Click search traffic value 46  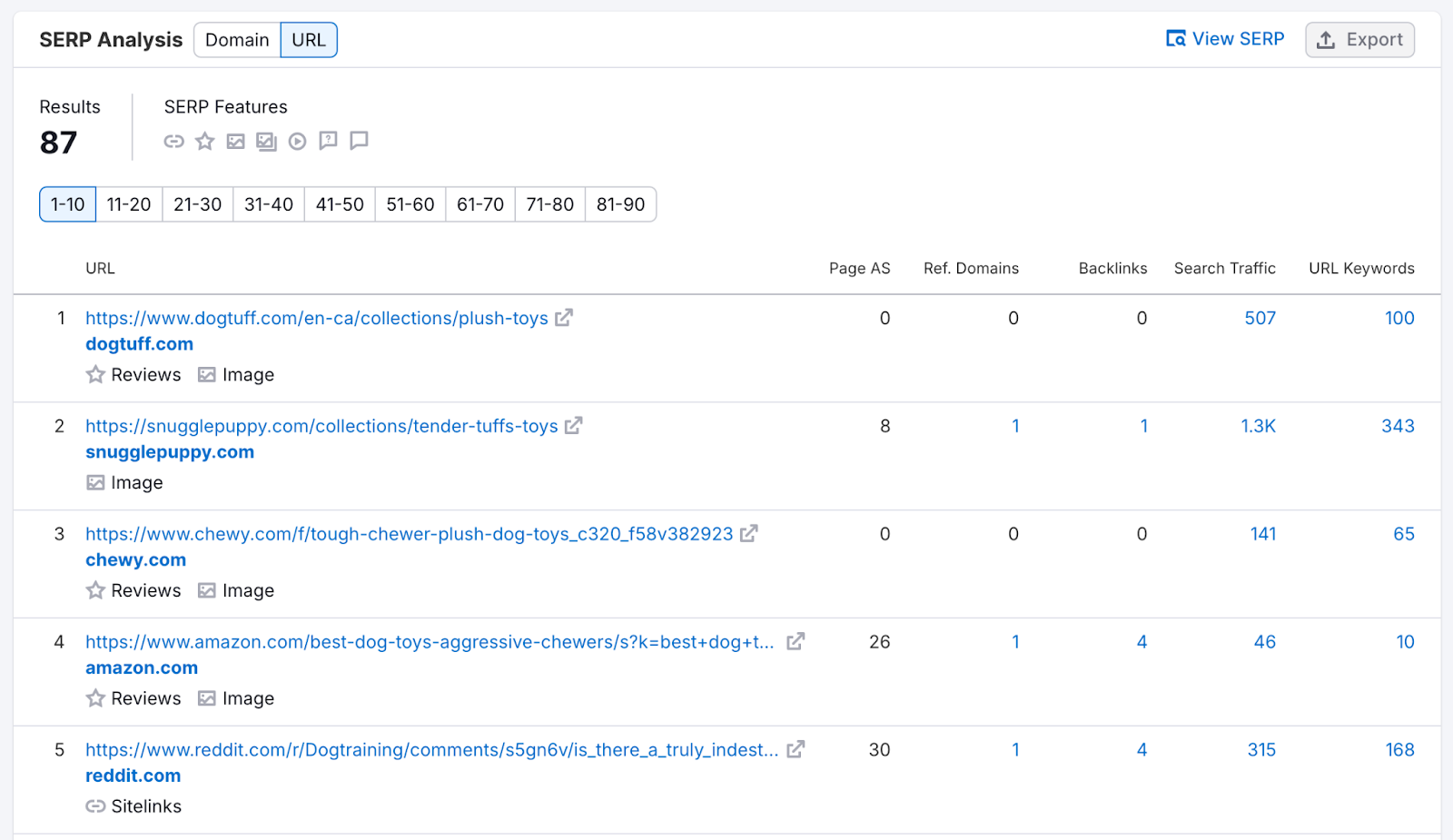pyautogui.click(x=1265, y=642)
